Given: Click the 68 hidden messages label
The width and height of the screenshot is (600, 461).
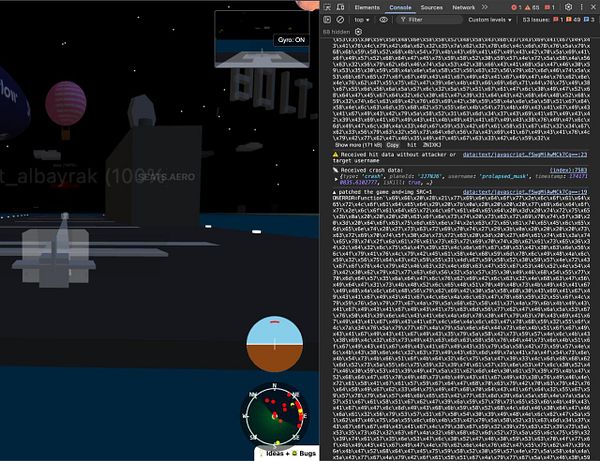Looking at the screenshot, I should [336, 32].
